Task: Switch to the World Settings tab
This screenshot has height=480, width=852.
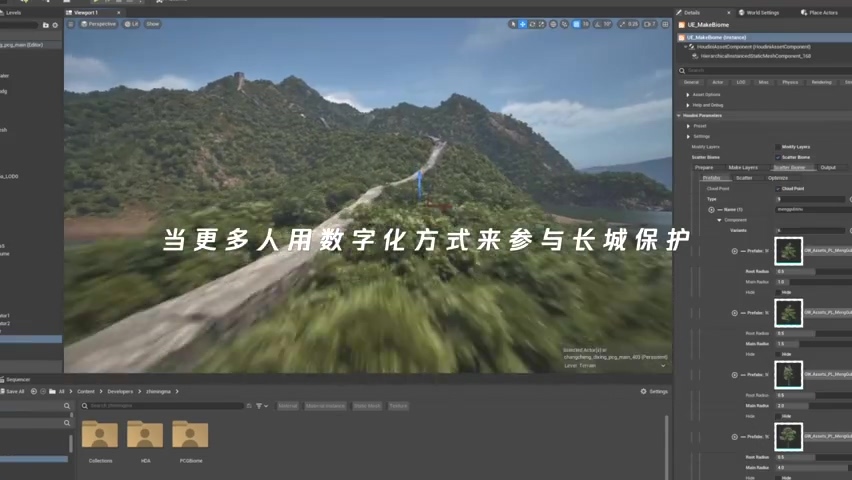Action: pos(761,12)
